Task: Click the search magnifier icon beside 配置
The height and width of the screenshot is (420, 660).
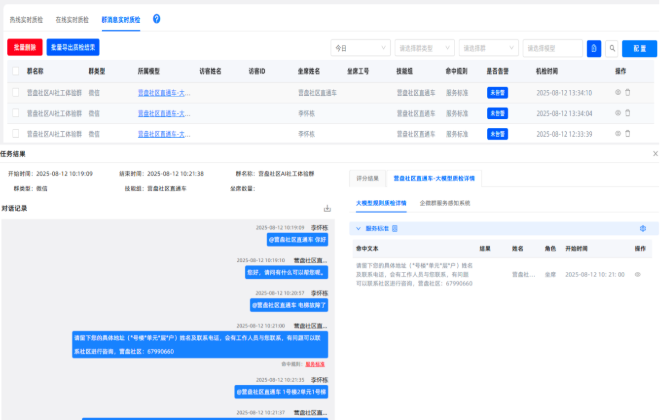Action: pos(611,48)
